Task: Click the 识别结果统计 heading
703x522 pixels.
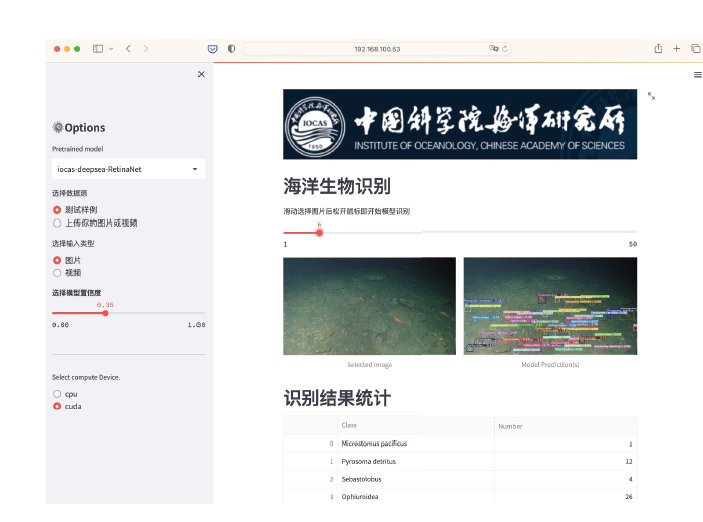Action: 337,398
